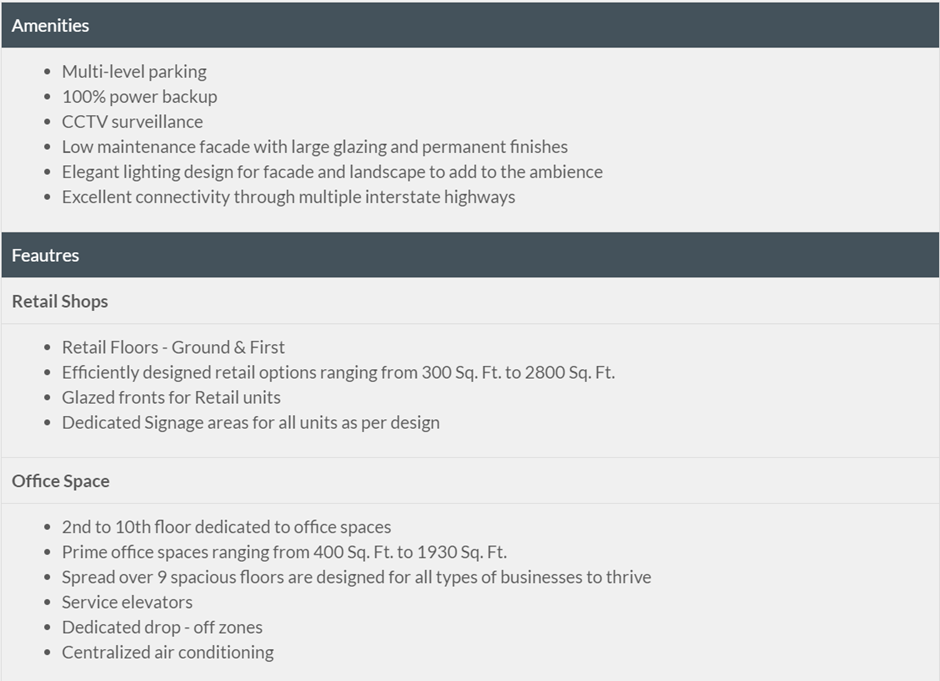Click Dedicated Signage areas list item

pyautogui.click(x=251, y=423)
